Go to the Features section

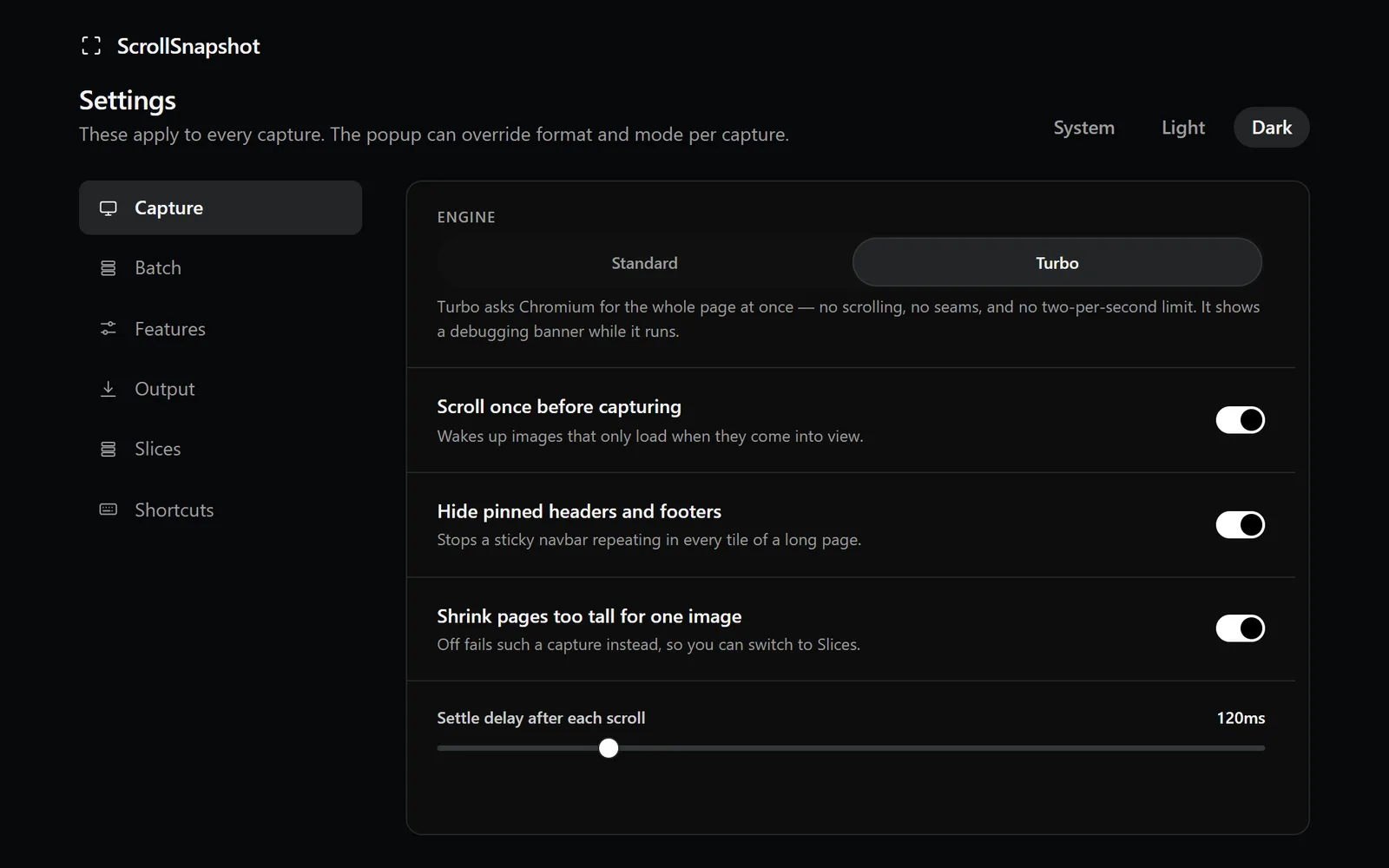[221, 328]
